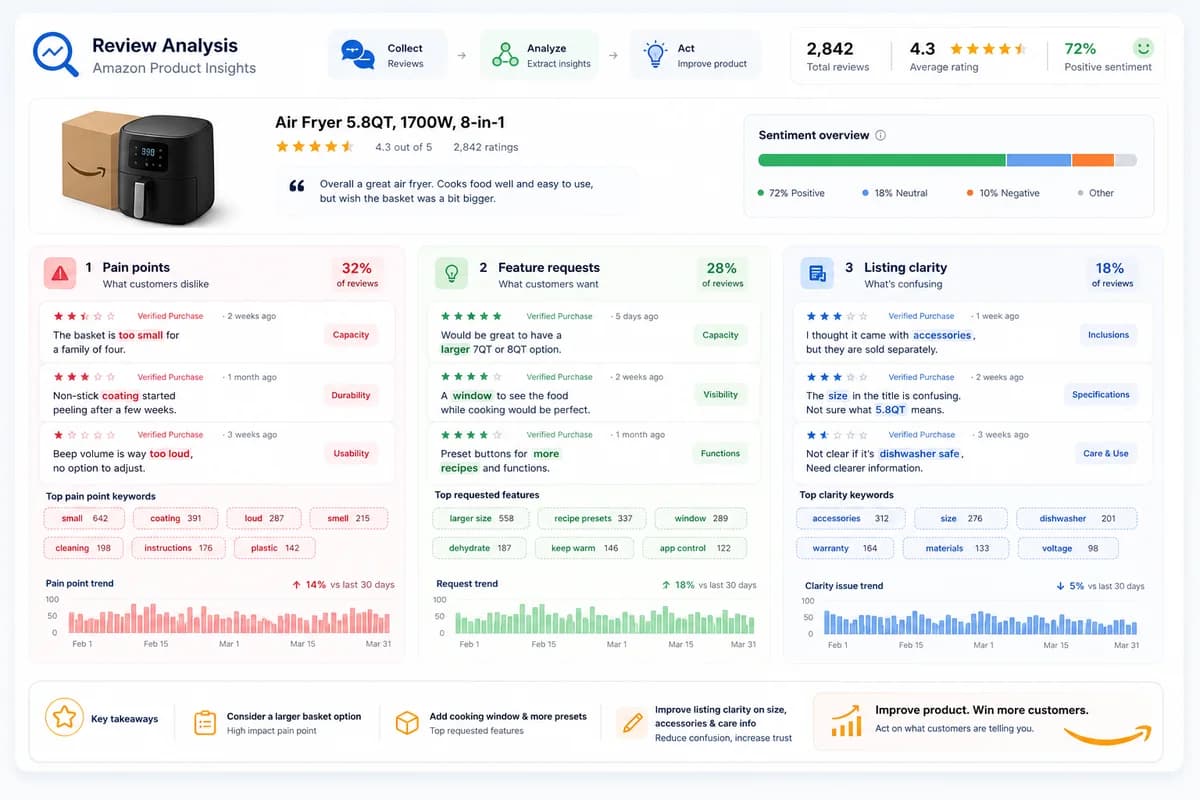This screenshot has height=800, width=1200.
Task: Click the Capacity tag on basket too small review
Action: coord(351,335)
